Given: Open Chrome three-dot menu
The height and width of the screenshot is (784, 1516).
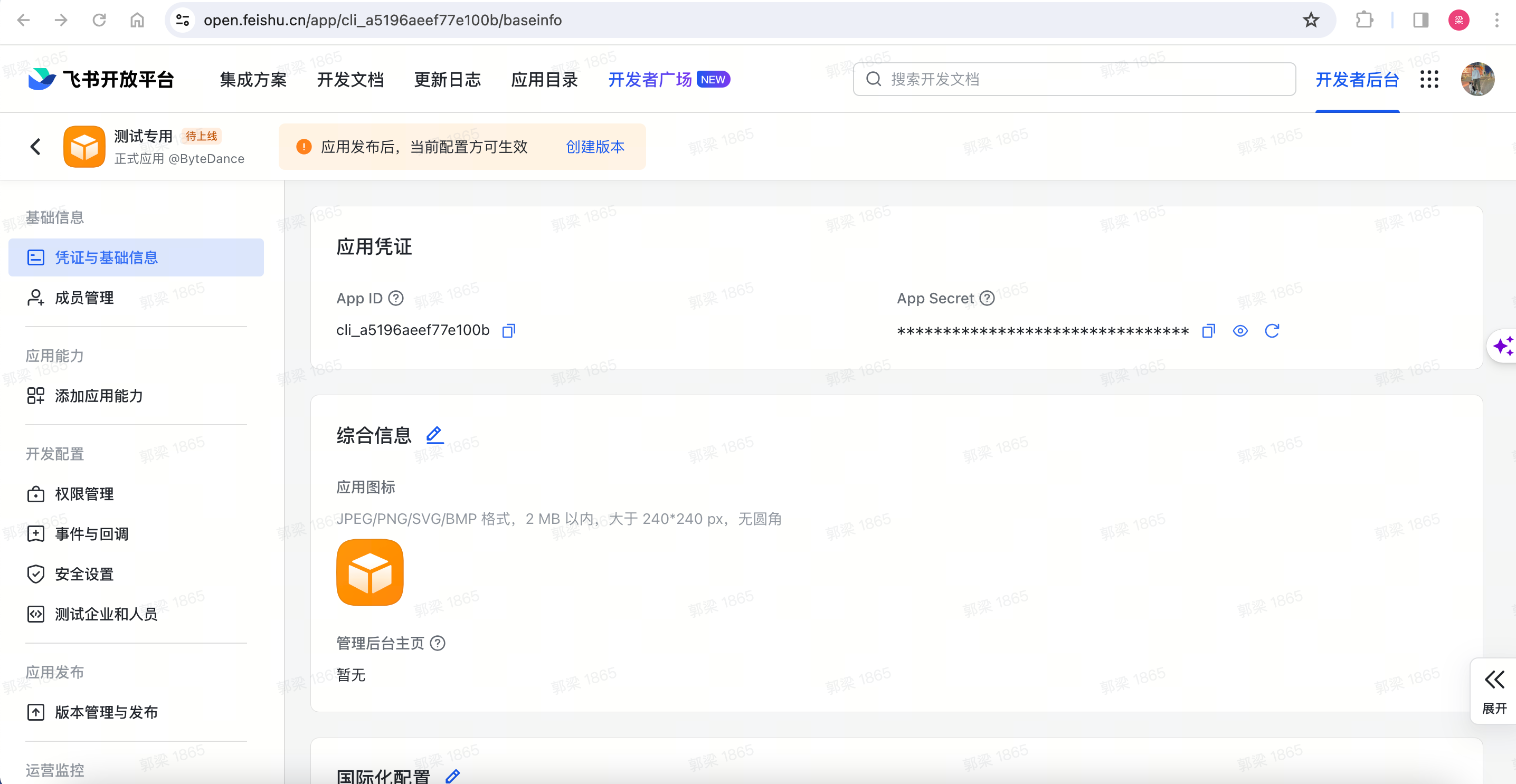Looking at the screenshot, I should (1496, 20).
